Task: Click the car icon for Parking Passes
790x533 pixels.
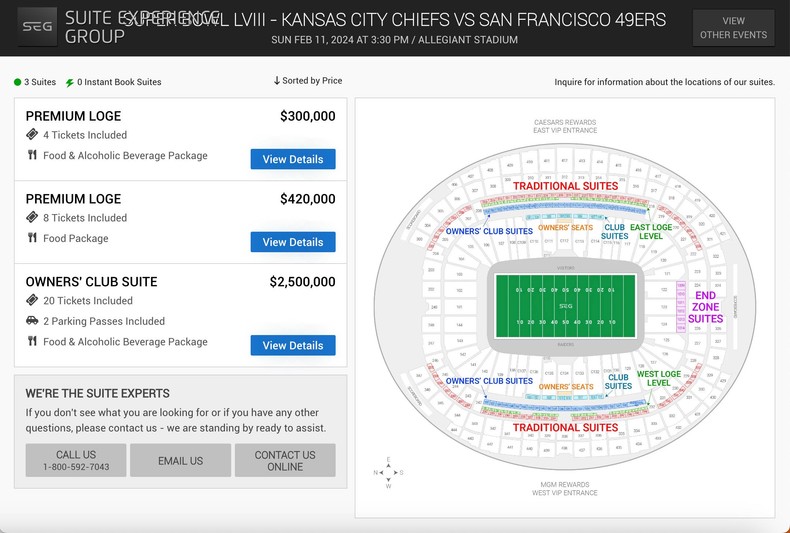Action: 32,321
